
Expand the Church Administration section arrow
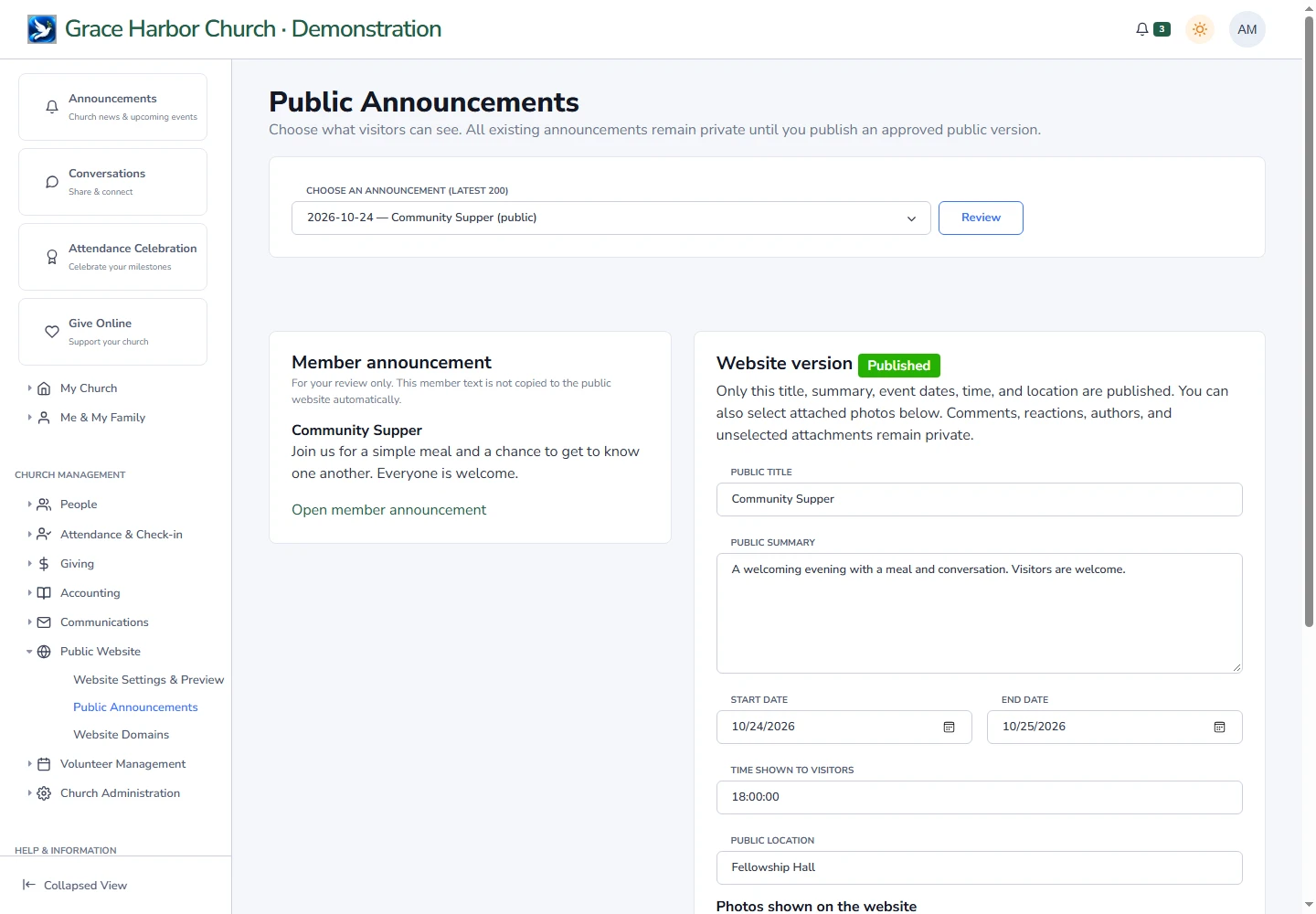[29, 793]
